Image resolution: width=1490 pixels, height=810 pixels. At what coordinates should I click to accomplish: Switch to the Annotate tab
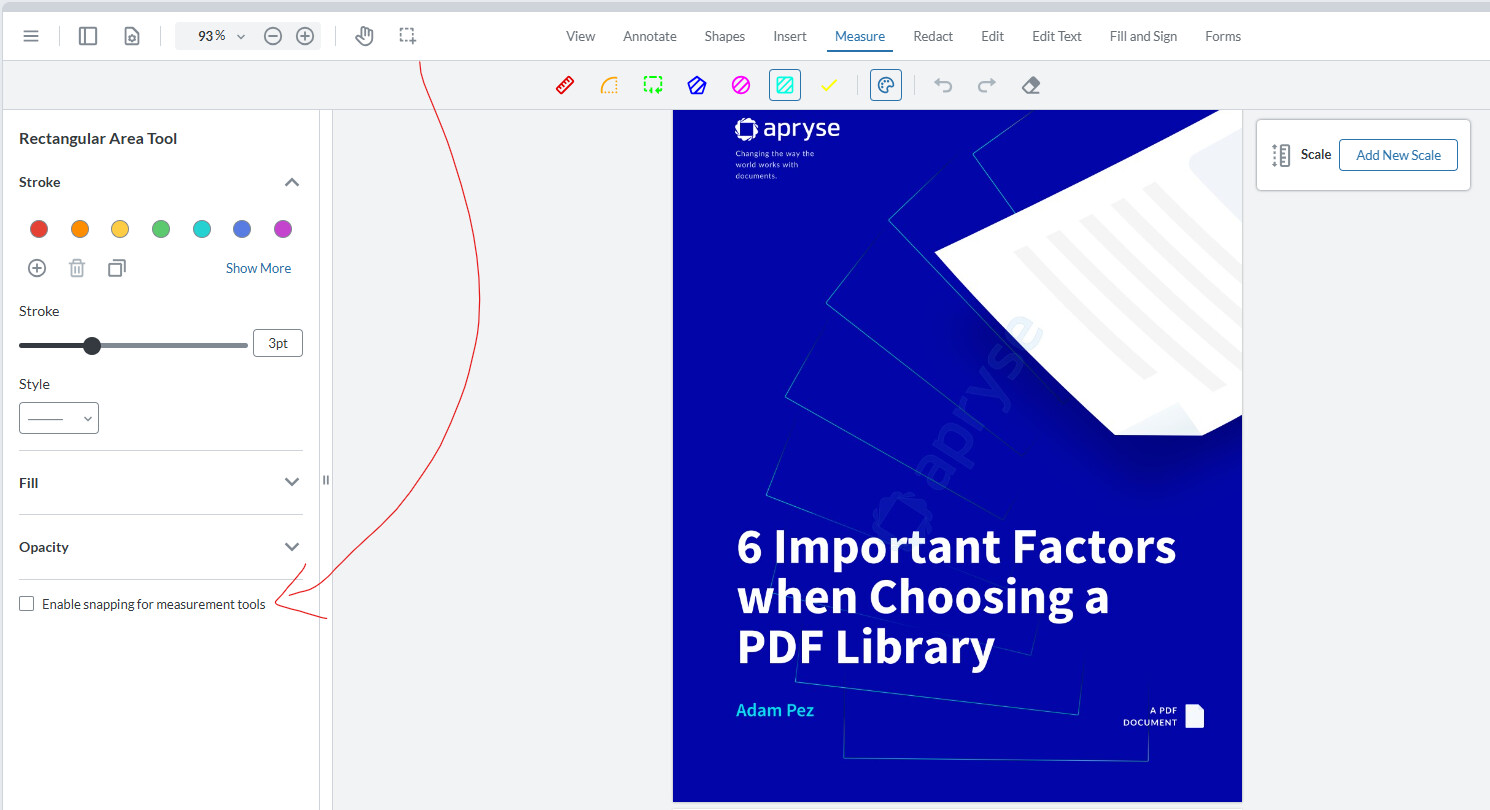pos(650,36)
